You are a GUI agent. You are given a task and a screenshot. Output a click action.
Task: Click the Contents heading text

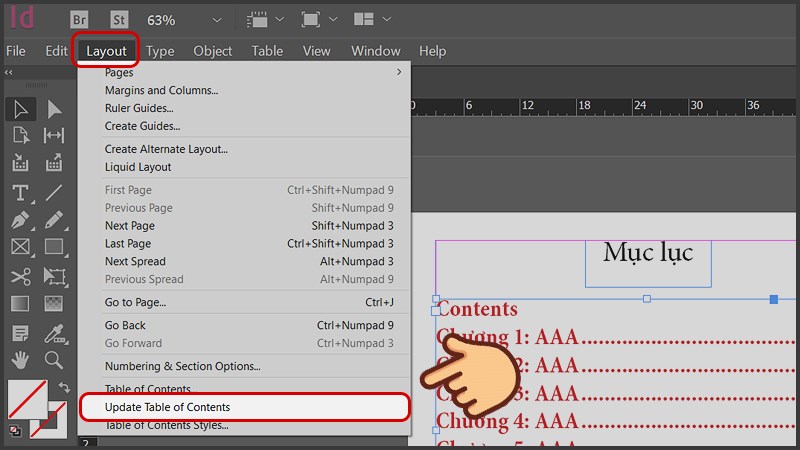477,309
